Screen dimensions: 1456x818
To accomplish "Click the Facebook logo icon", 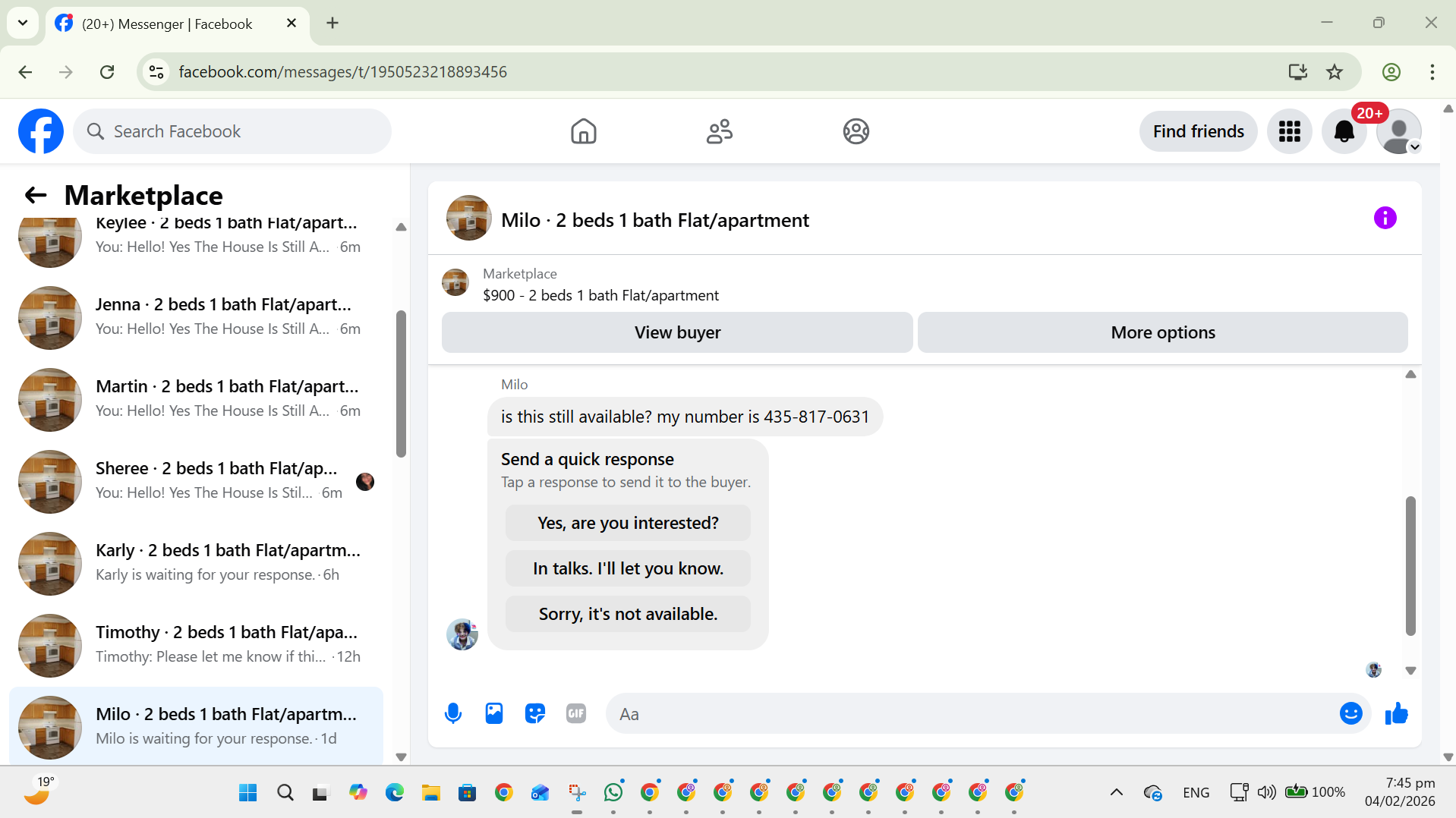I will pyautogui.click(x=41, y=131).
